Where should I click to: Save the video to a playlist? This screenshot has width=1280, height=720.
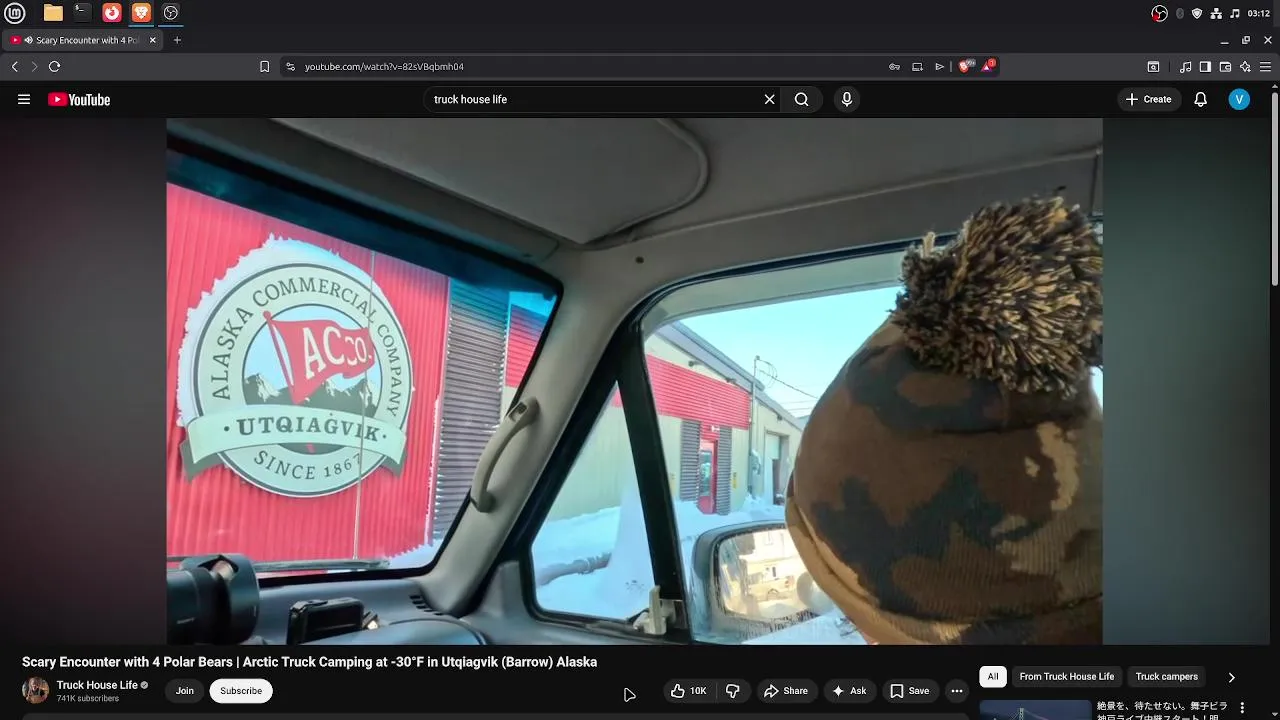pyautogui.click(x=910, y=691)
